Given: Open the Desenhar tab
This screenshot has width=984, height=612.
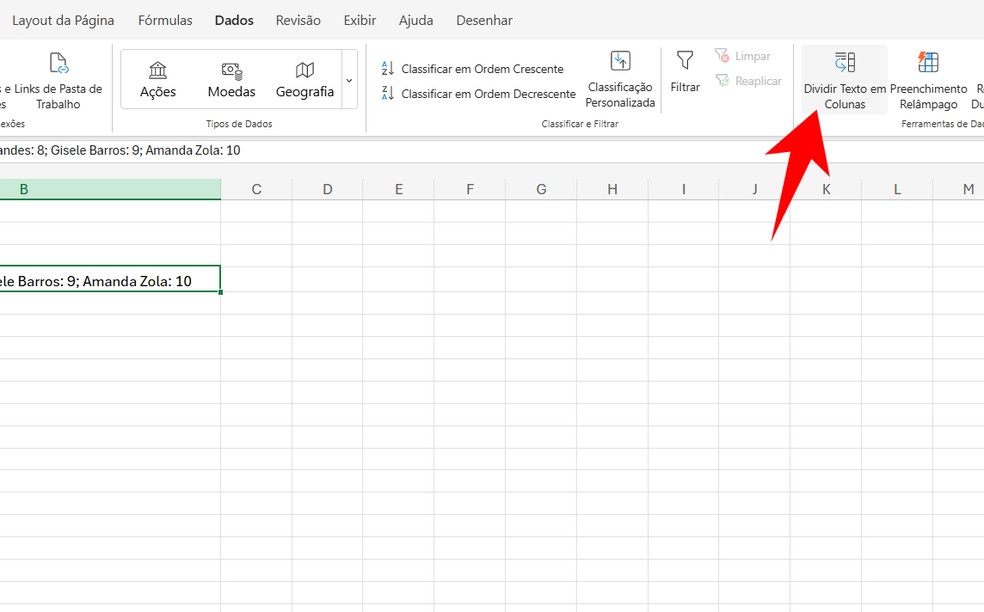Looking at the screenshot, I should tap(484, 19).
